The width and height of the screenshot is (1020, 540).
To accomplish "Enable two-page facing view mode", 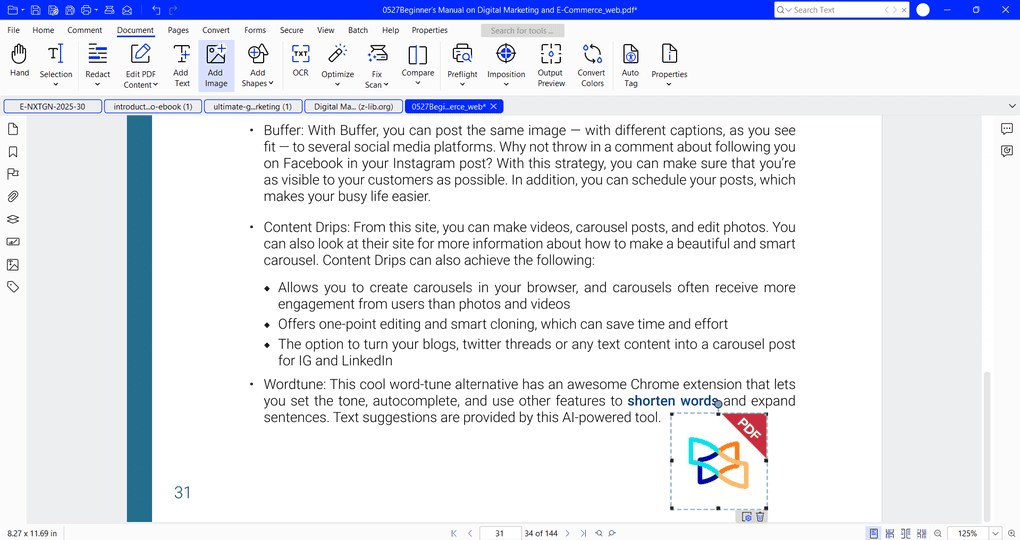I will coord(906,533).
